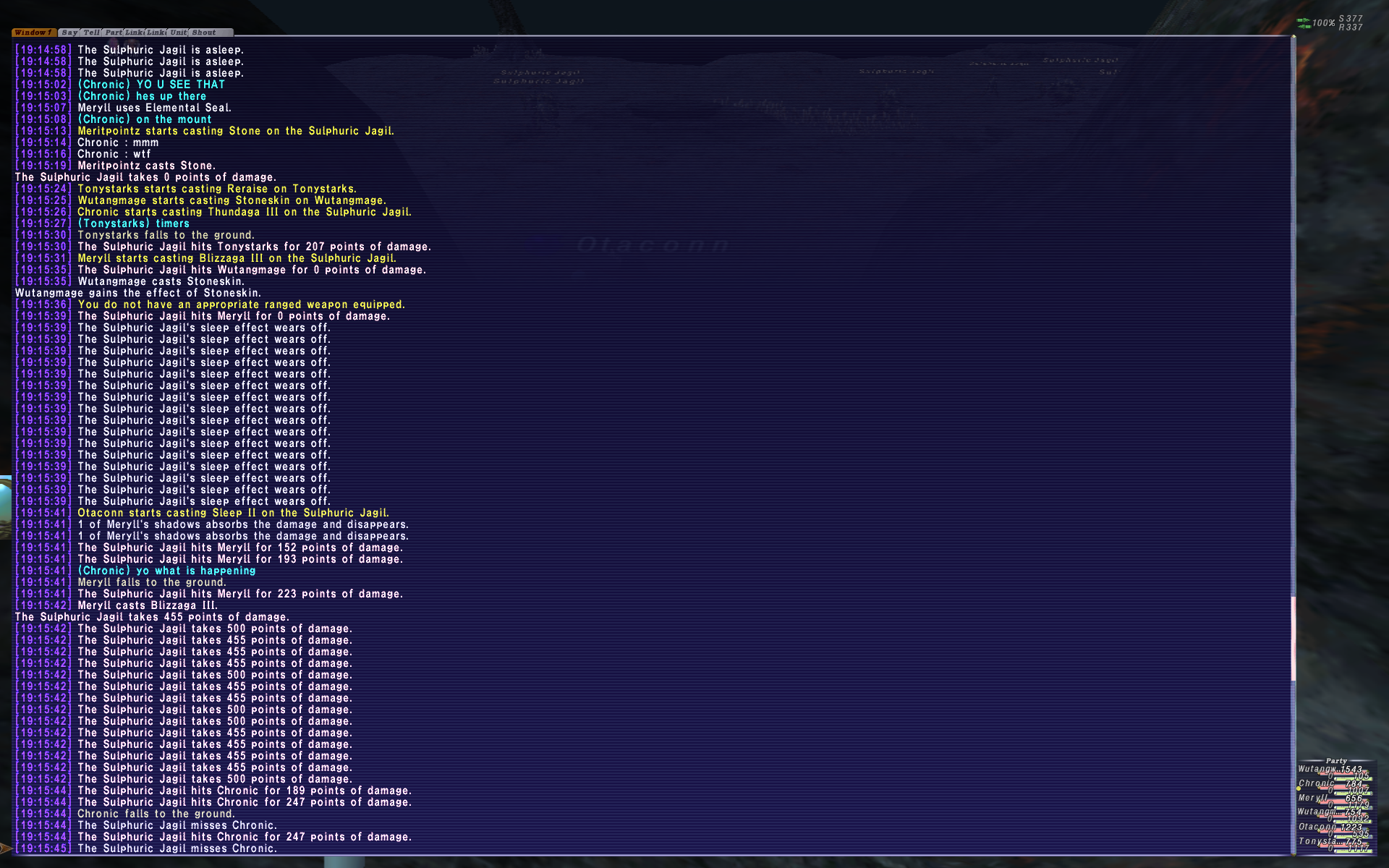The height and width of the screenshot is (868, 1389).
Task: Select the Shout chat tab
Action: (x=204, y=33)
